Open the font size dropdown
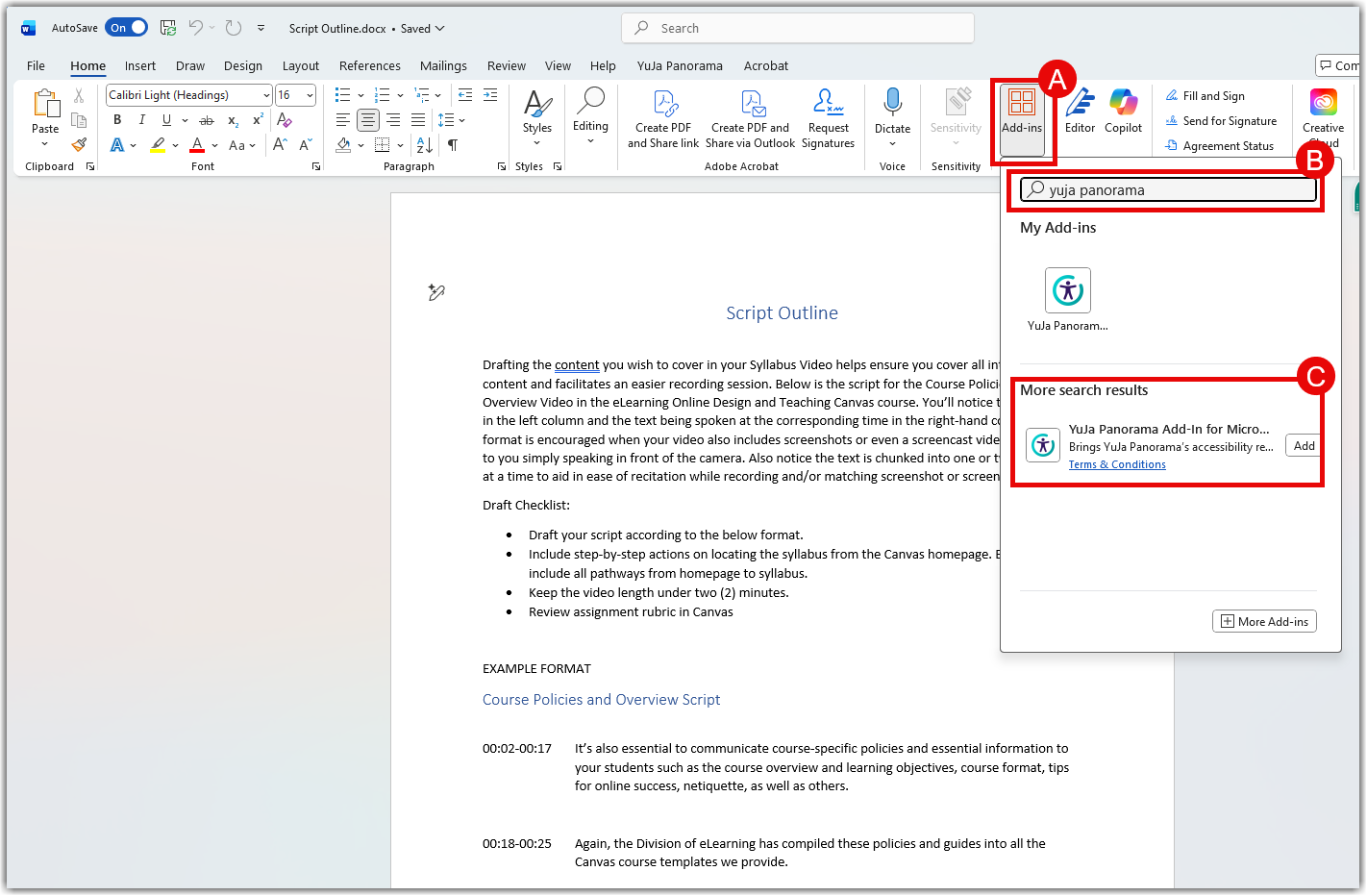 tap(310, 95)
